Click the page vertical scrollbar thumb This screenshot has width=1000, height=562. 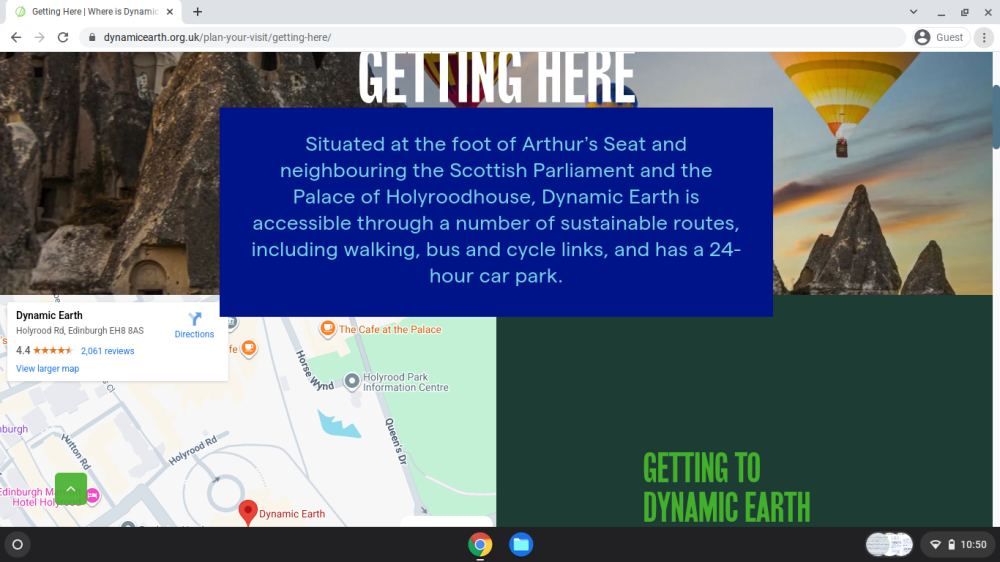click(x=996, y=117)
